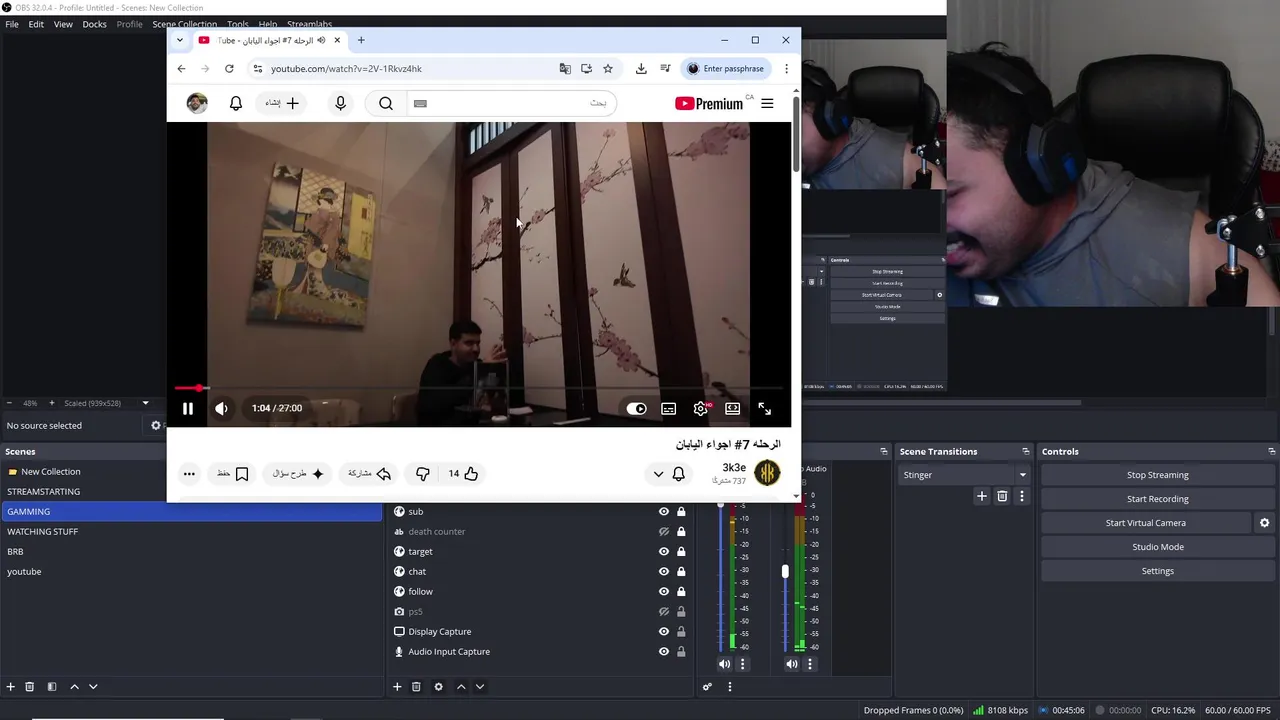Save video with the bookmark button
The height and width of the screenshot is (720, 1280).
233,474
